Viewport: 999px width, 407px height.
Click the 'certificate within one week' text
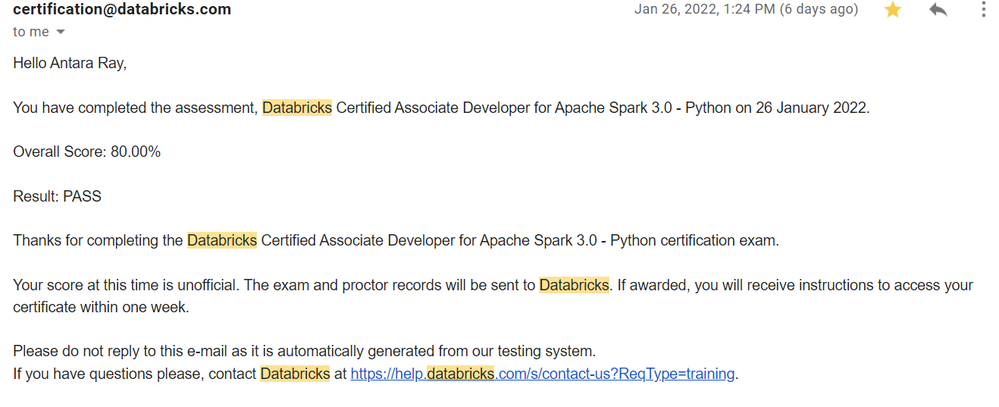coord(100,307)
